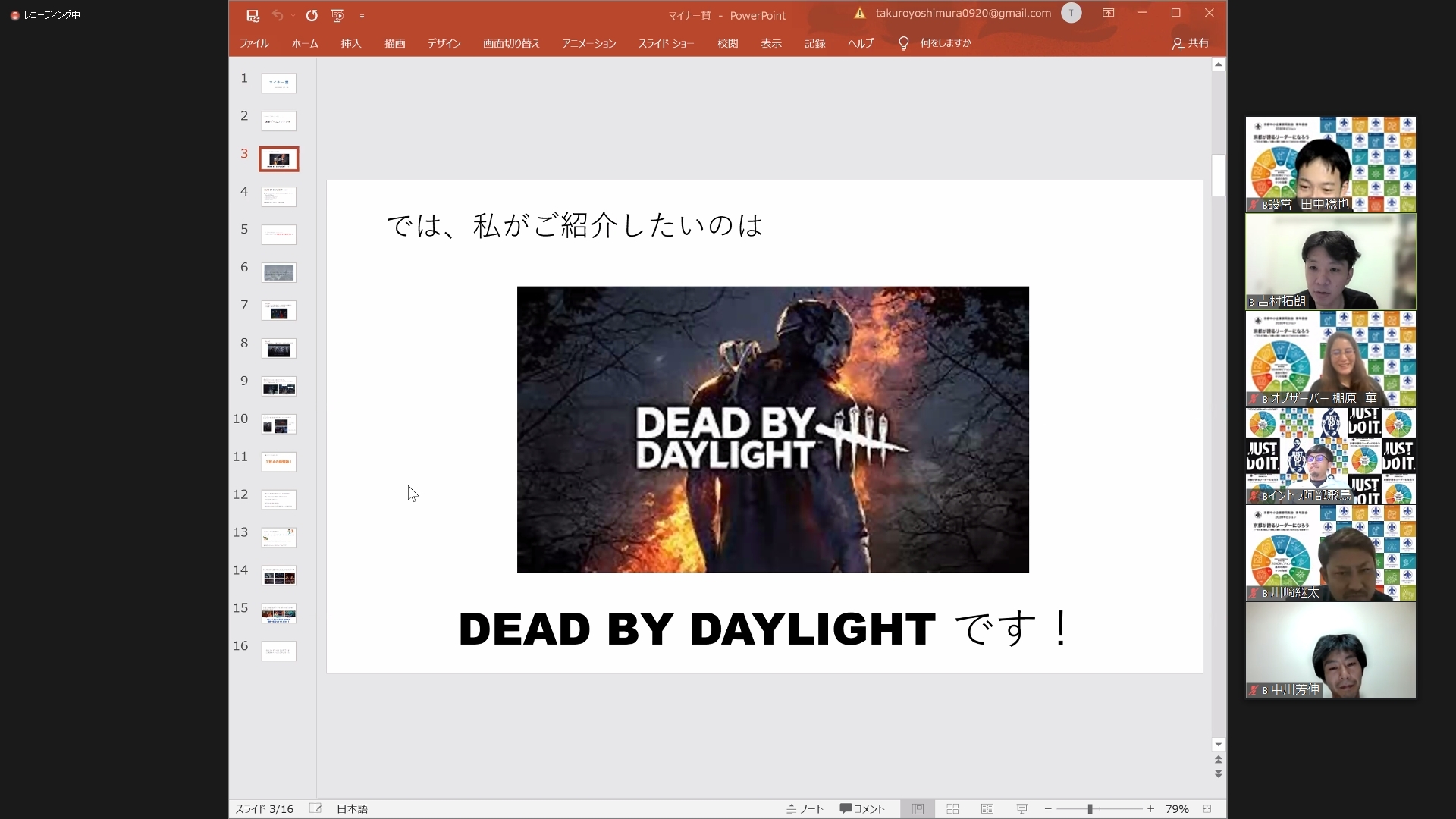
Task: Click the DEAD BY DAYLIGHT です！ text box
Action: pyautogui.click(x=764, y=629)
